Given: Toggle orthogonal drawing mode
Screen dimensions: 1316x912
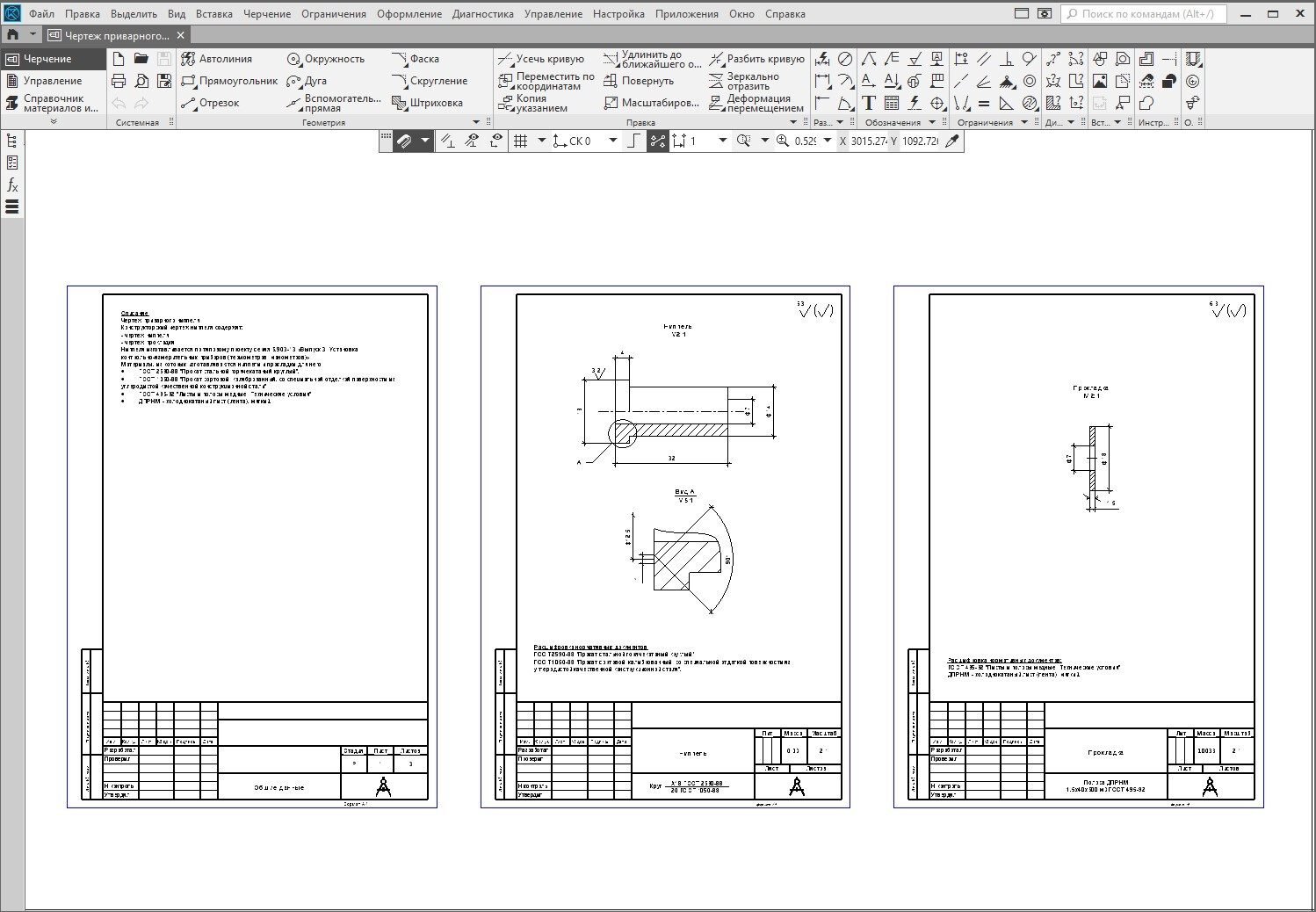Looking at the screenshot, I should pos(633,141).
